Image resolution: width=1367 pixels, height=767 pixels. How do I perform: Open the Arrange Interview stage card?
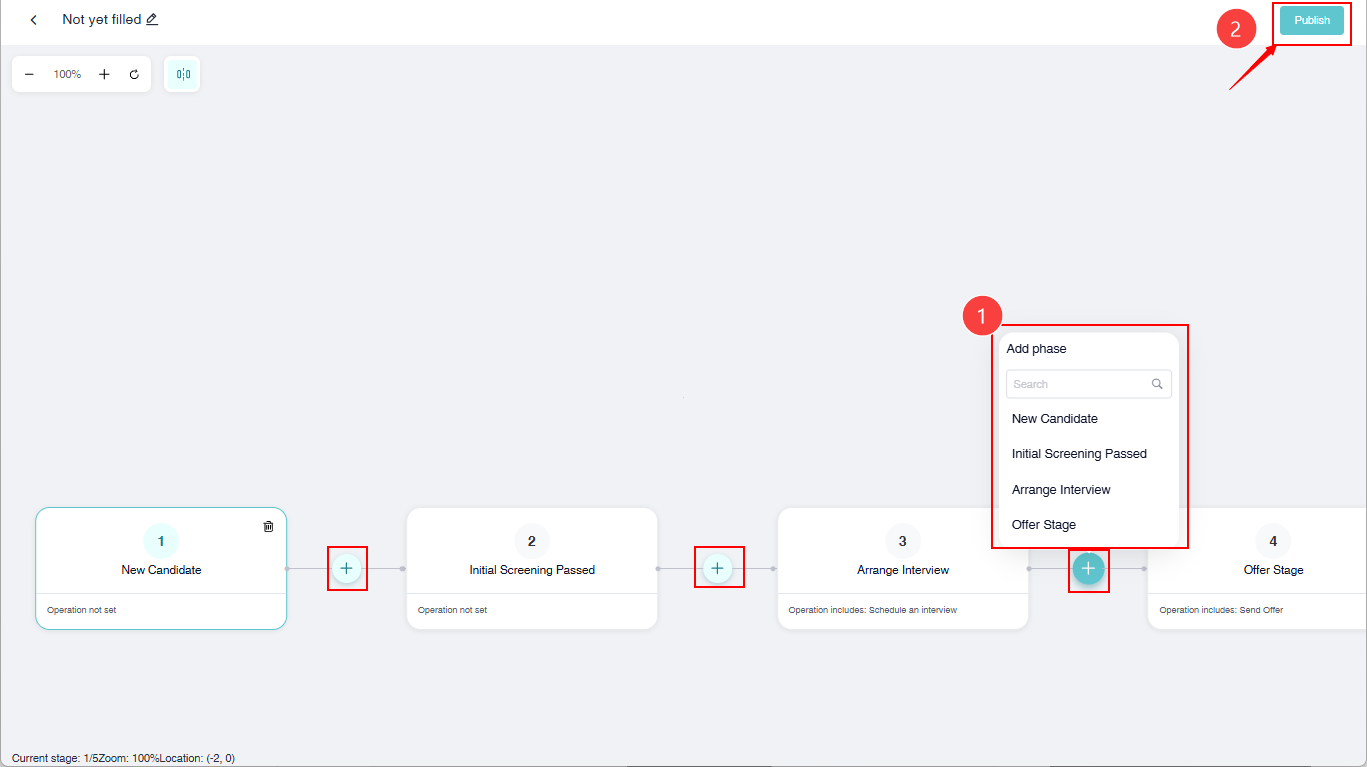tap(902, 568)
